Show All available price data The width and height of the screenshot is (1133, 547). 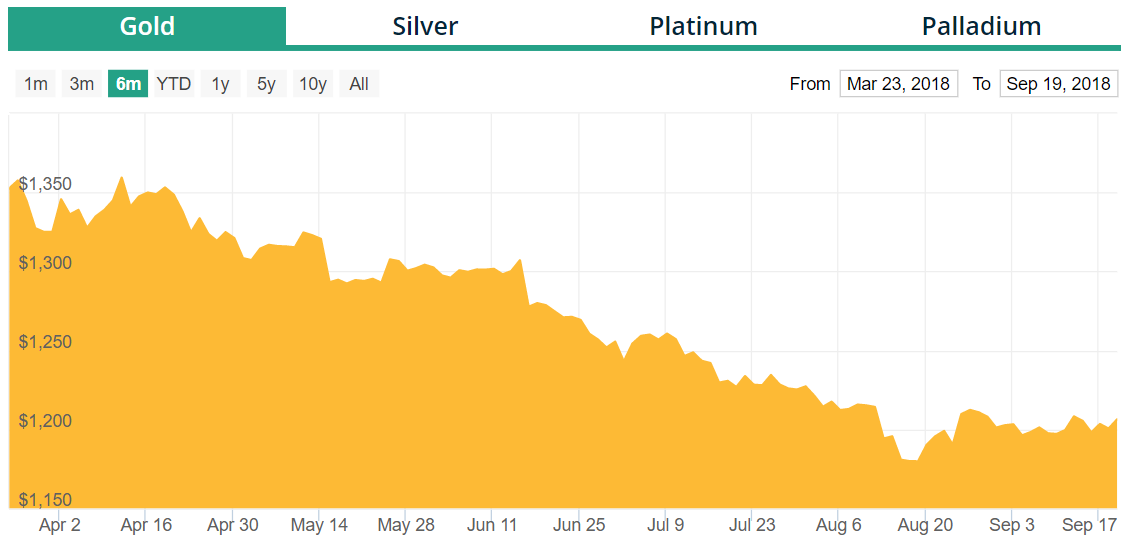(x=359, y=84)
